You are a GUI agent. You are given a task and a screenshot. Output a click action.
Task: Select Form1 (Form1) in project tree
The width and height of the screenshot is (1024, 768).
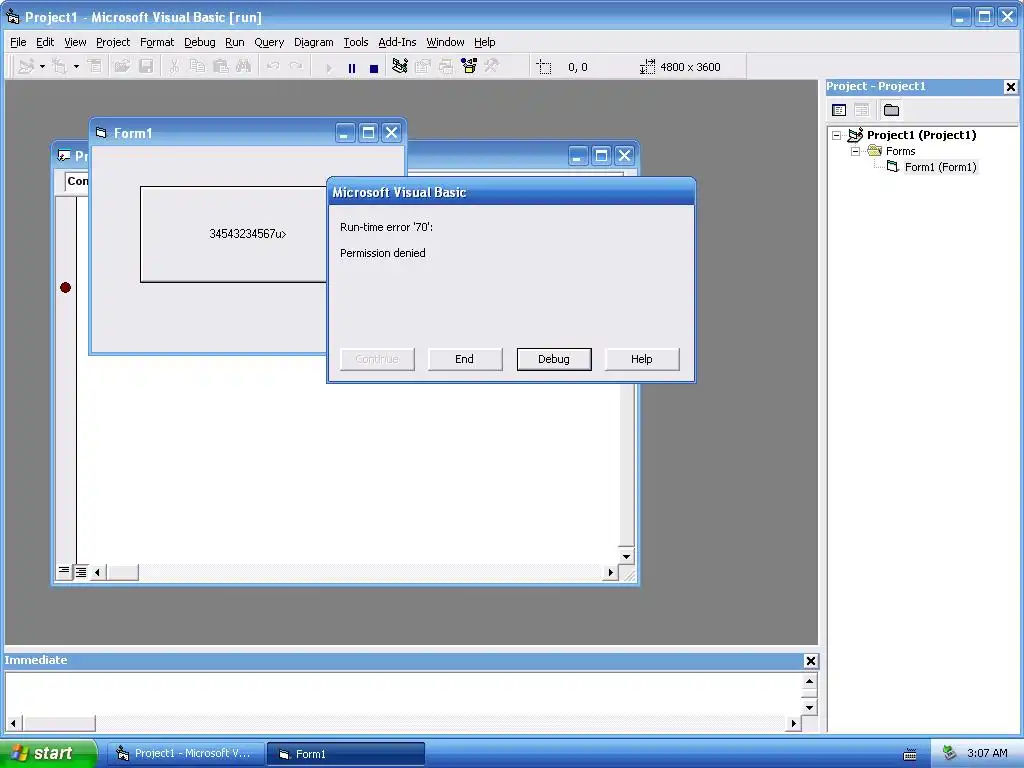click(x=940, y=167)
